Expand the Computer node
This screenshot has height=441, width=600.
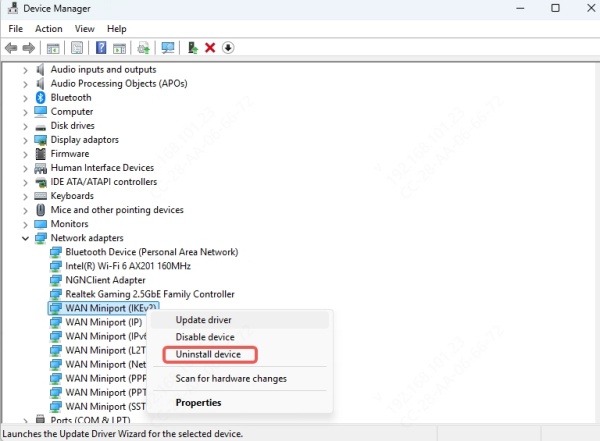(x=25, y=112)
